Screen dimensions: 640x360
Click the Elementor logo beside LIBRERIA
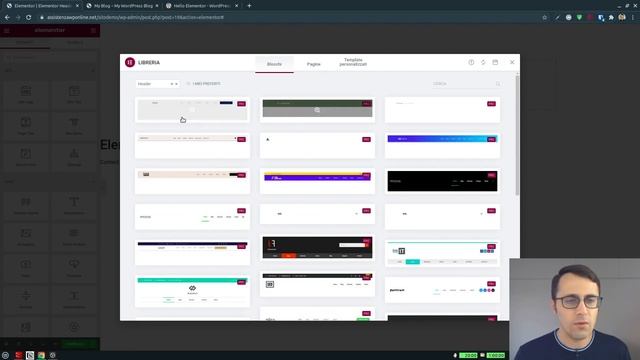click(x=130, y=62)
